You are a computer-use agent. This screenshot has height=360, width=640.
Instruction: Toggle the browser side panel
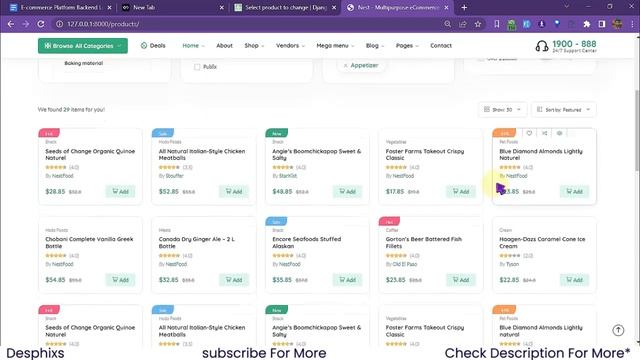point(602,24)
